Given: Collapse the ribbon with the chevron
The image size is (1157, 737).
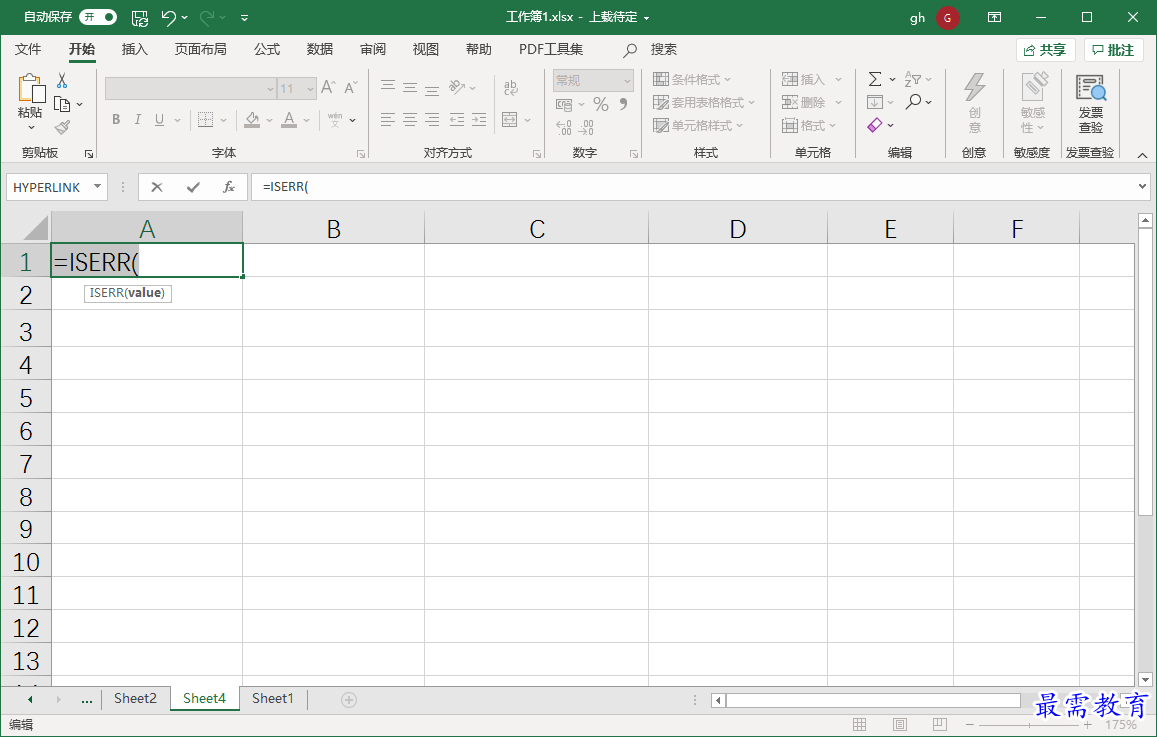Looking at the screenshot, I should pyautogui.click(x=1142, y=155).
